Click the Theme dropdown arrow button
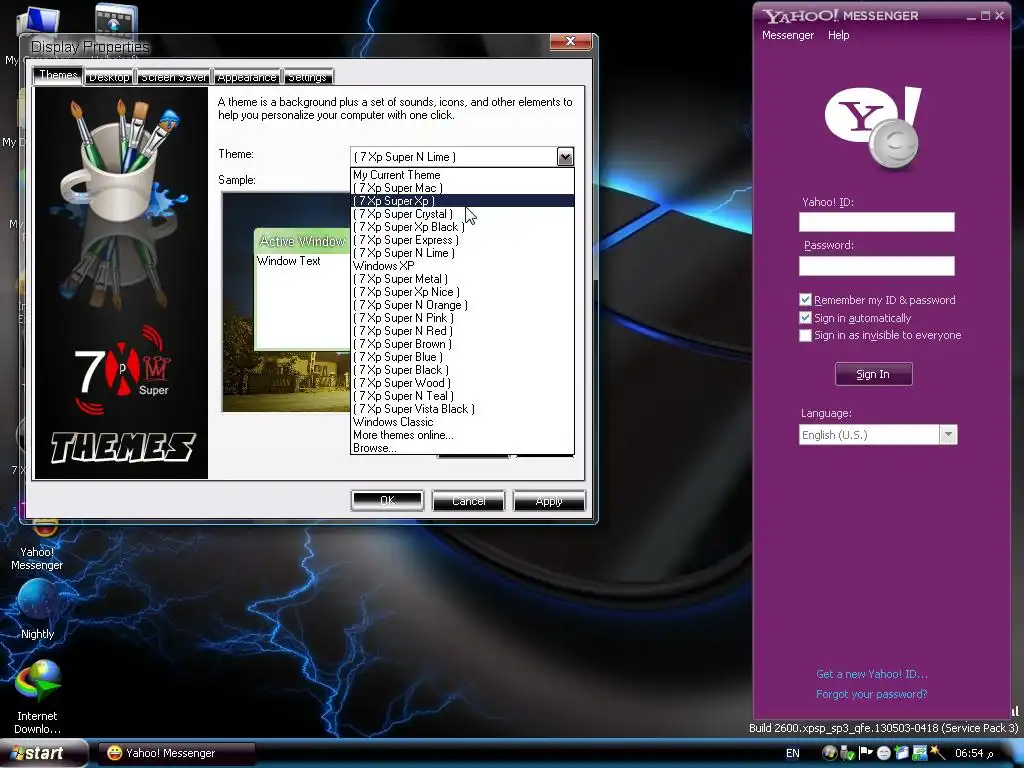This screenshot has height=768, width=1024. pos(565,157)
